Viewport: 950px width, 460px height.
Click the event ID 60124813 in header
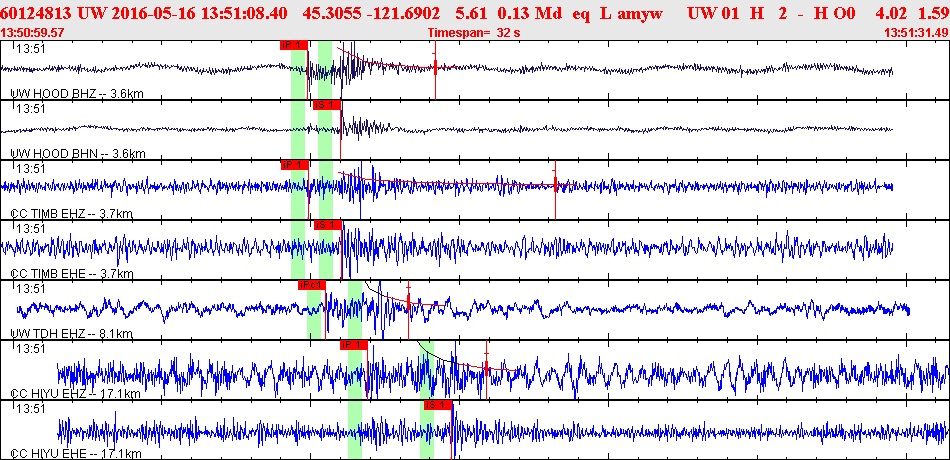pyautogui.click(x=37, y=12)
